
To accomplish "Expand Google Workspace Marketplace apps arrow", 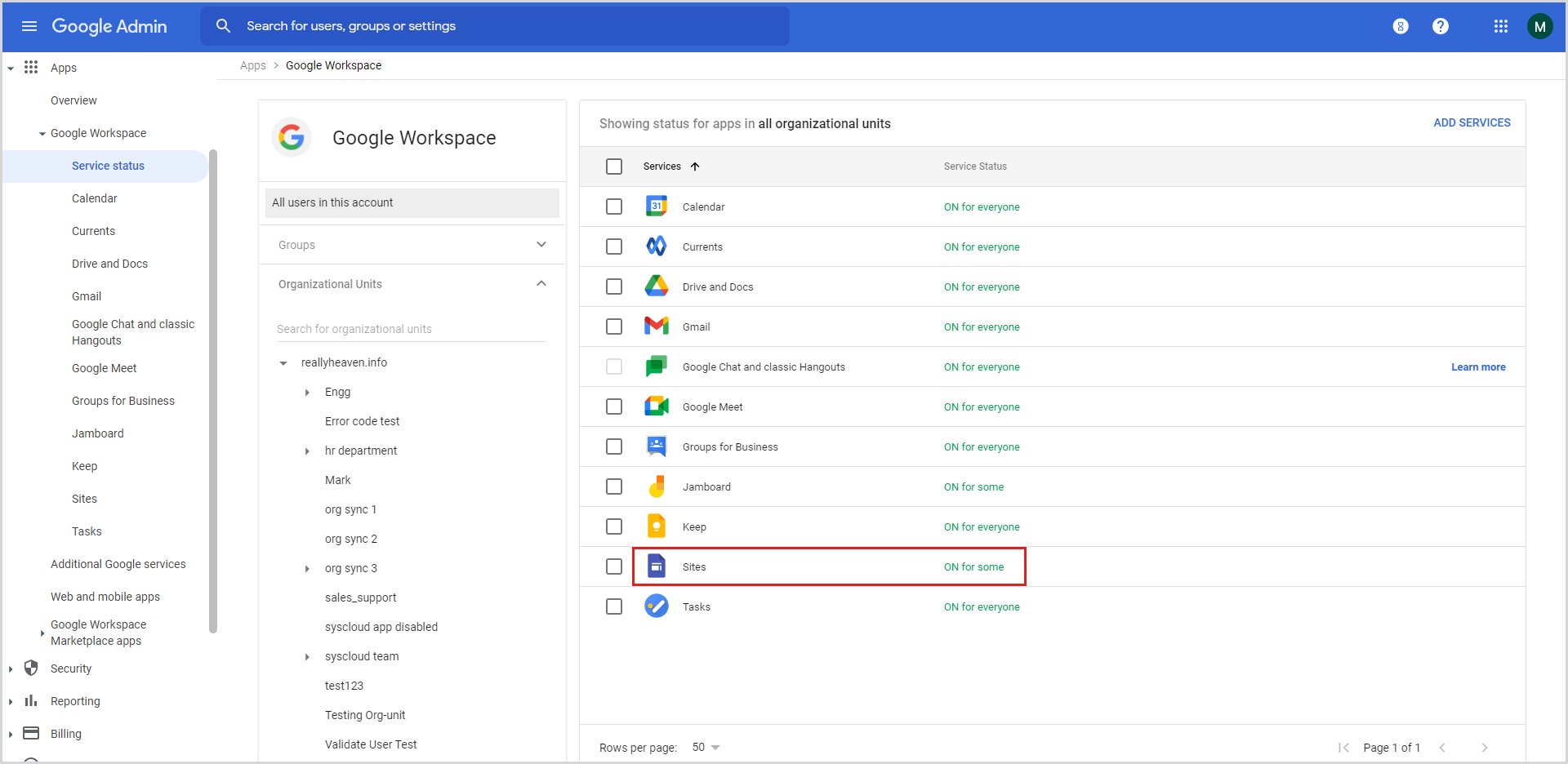I will pos(42,633).
